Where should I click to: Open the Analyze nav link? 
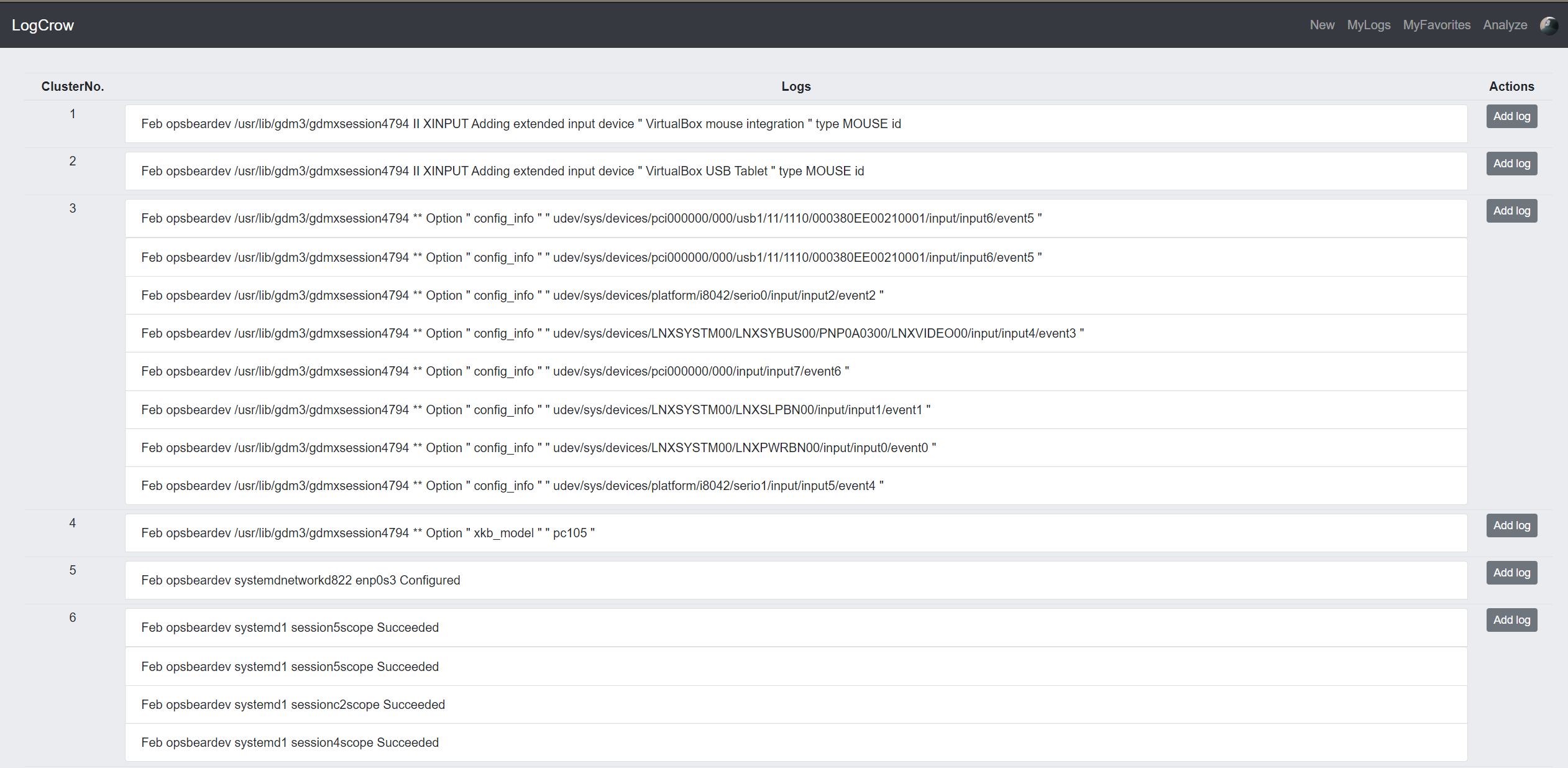click(x=1505, y=25)
